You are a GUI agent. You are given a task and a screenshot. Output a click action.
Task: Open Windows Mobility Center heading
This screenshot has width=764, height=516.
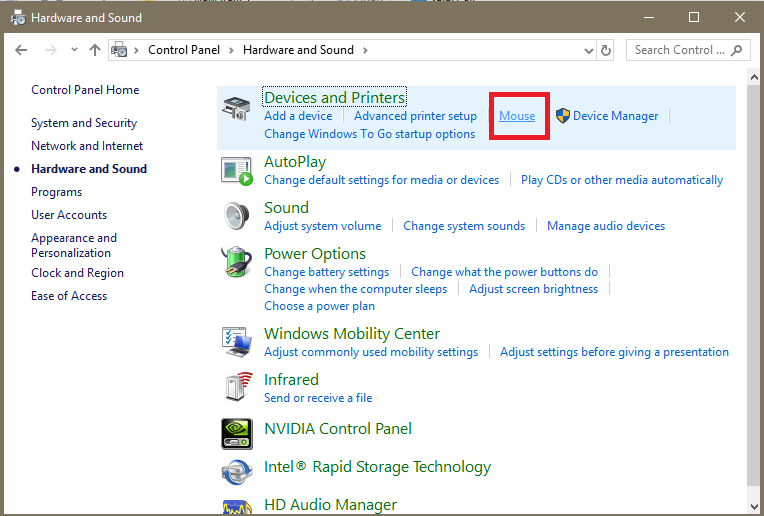coord(352,334)
